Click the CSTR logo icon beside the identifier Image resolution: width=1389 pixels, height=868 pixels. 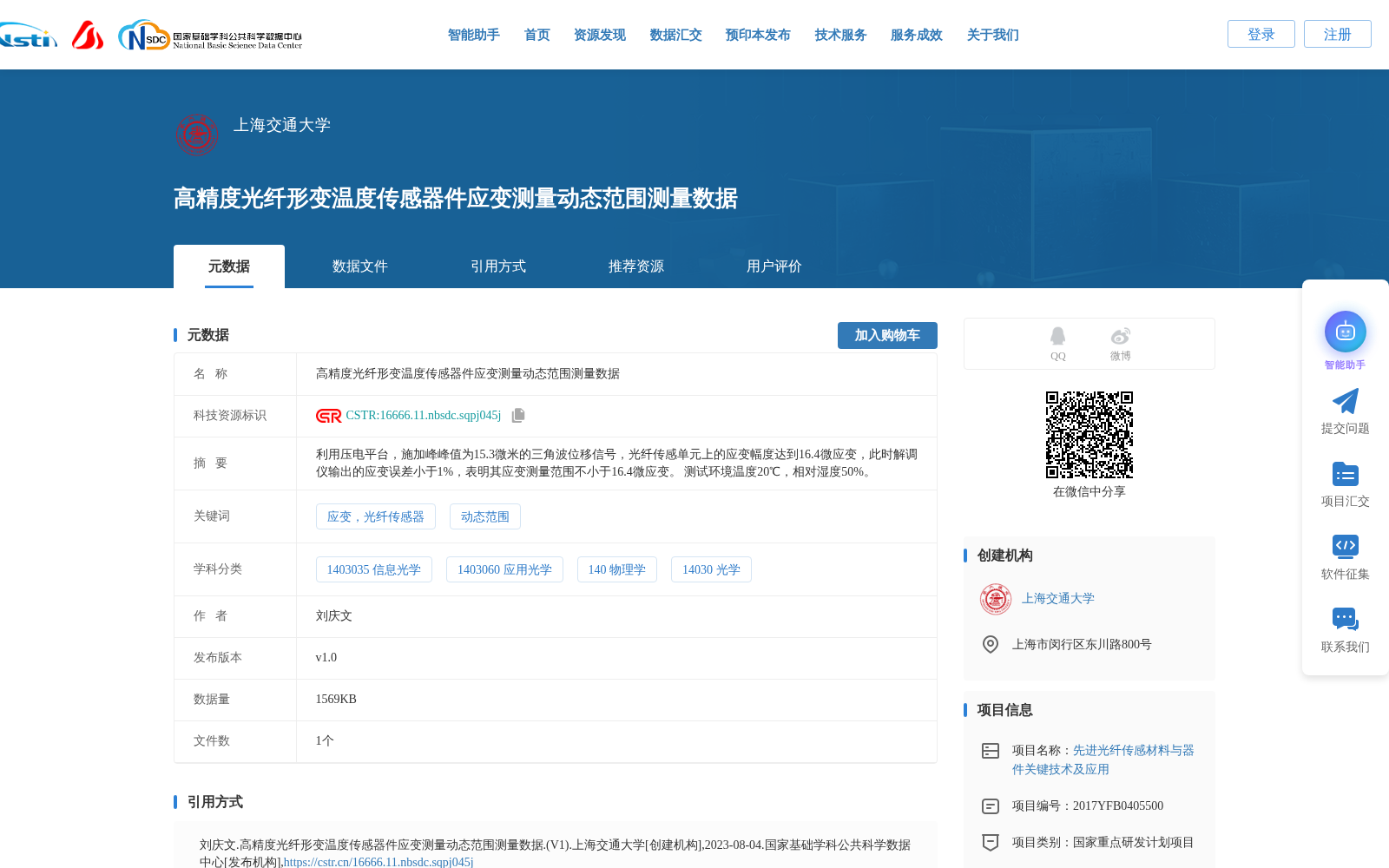point(328,416)
